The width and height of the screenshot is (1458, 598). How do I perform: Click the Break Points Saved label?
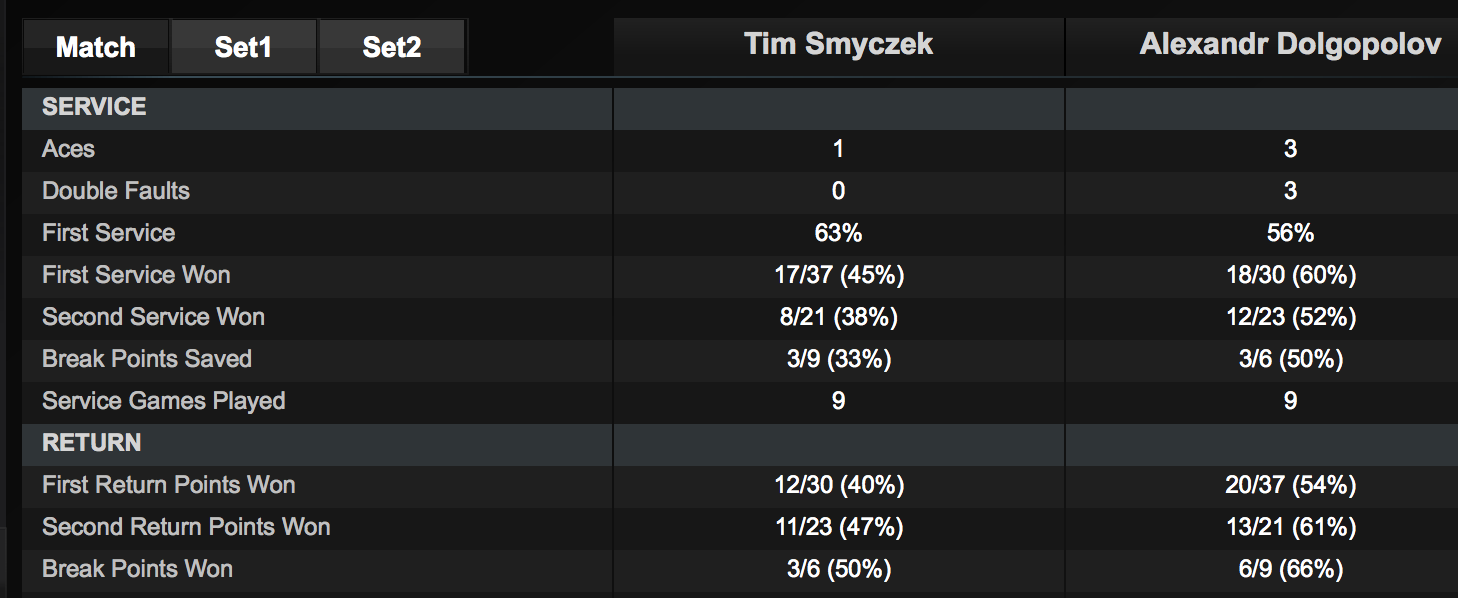point(147,359)
